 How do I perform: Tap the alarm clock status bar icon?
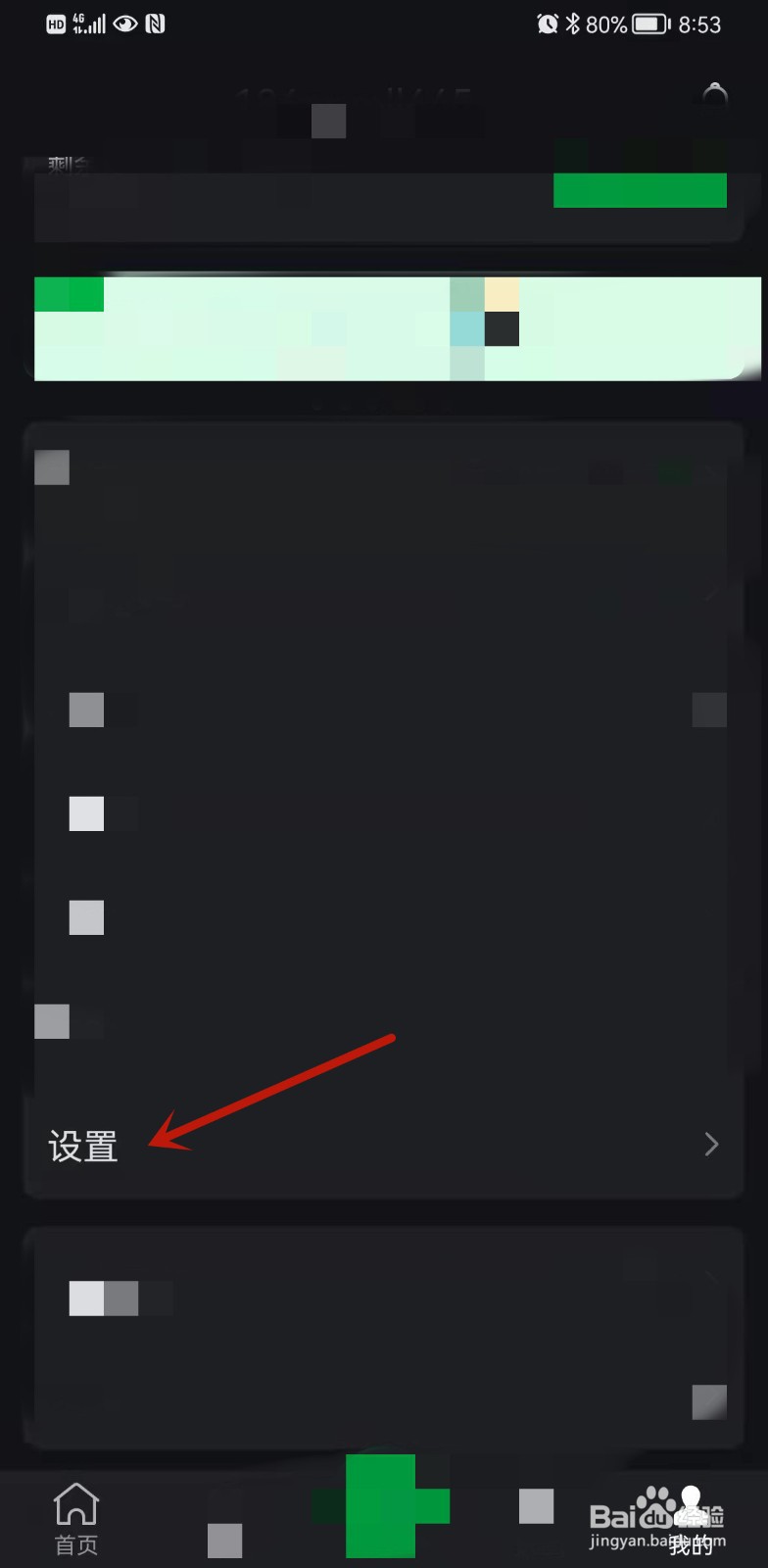(x=548, y=24)
